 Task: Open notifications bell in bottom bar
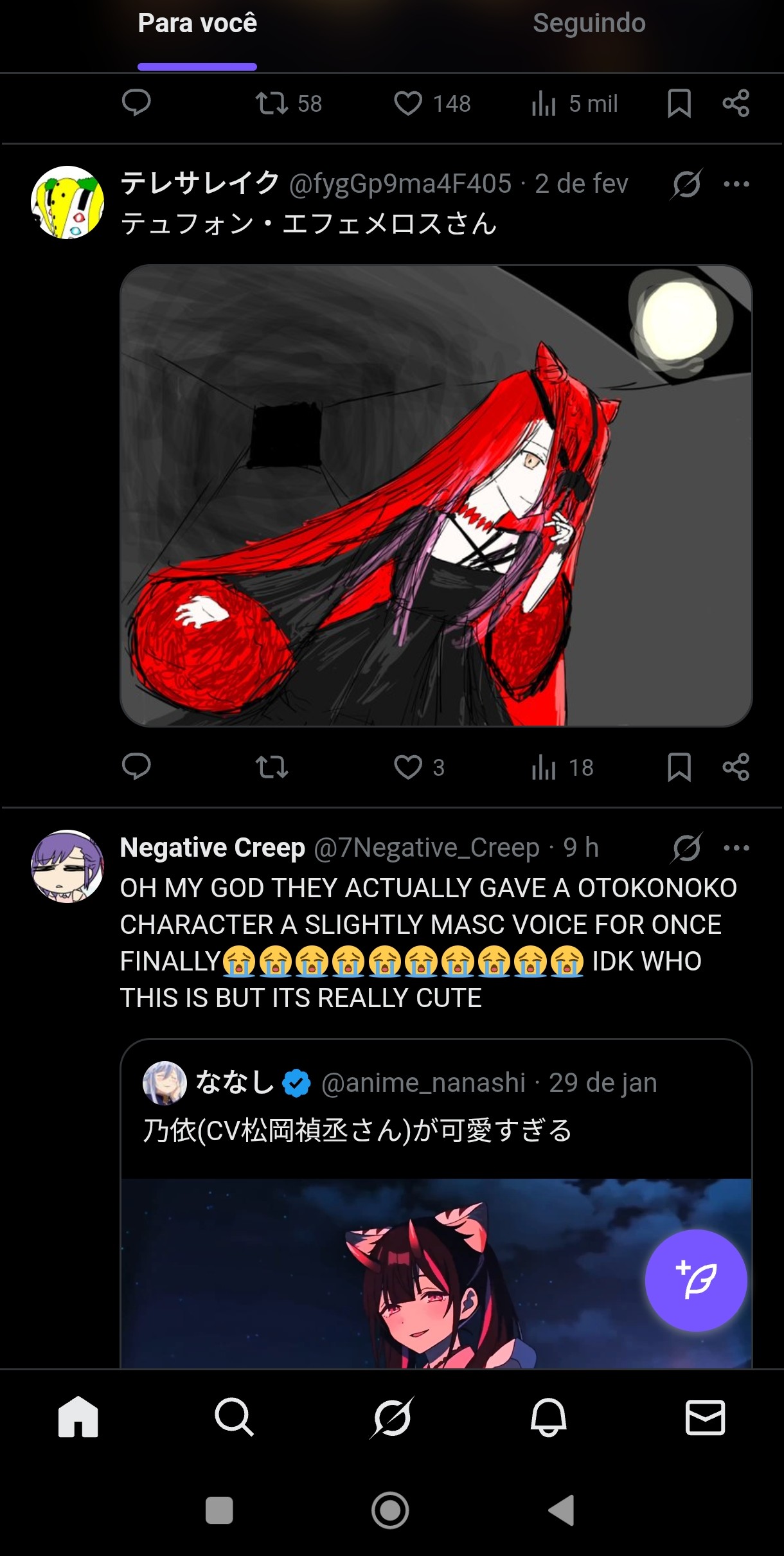548,1417
